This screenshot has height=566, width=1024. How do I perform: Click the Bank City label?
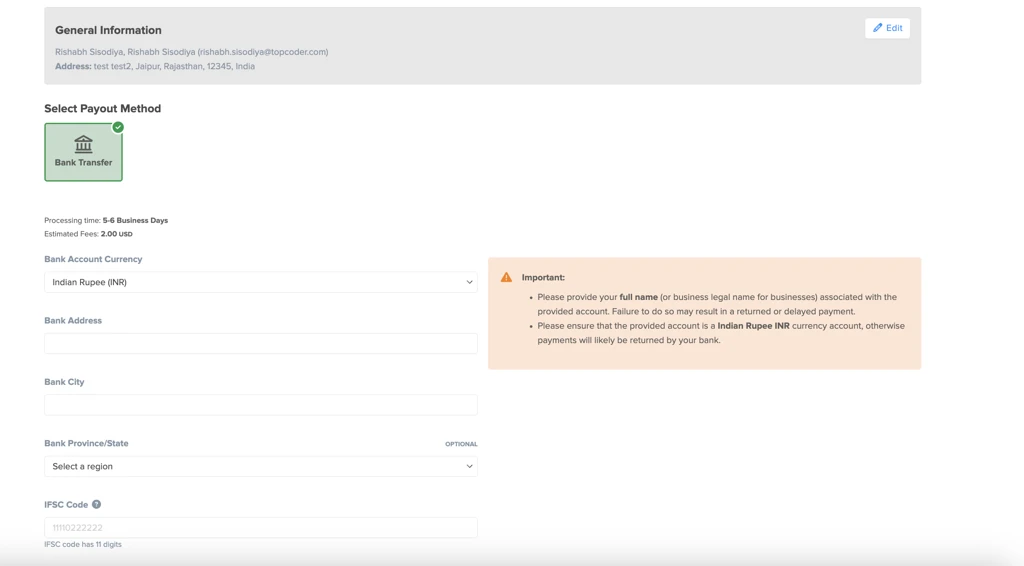coord(64,382)
